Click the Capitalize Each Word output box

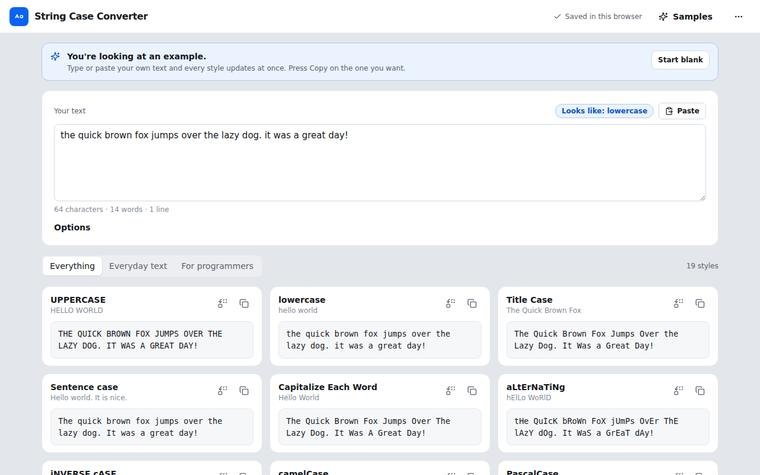380,427
